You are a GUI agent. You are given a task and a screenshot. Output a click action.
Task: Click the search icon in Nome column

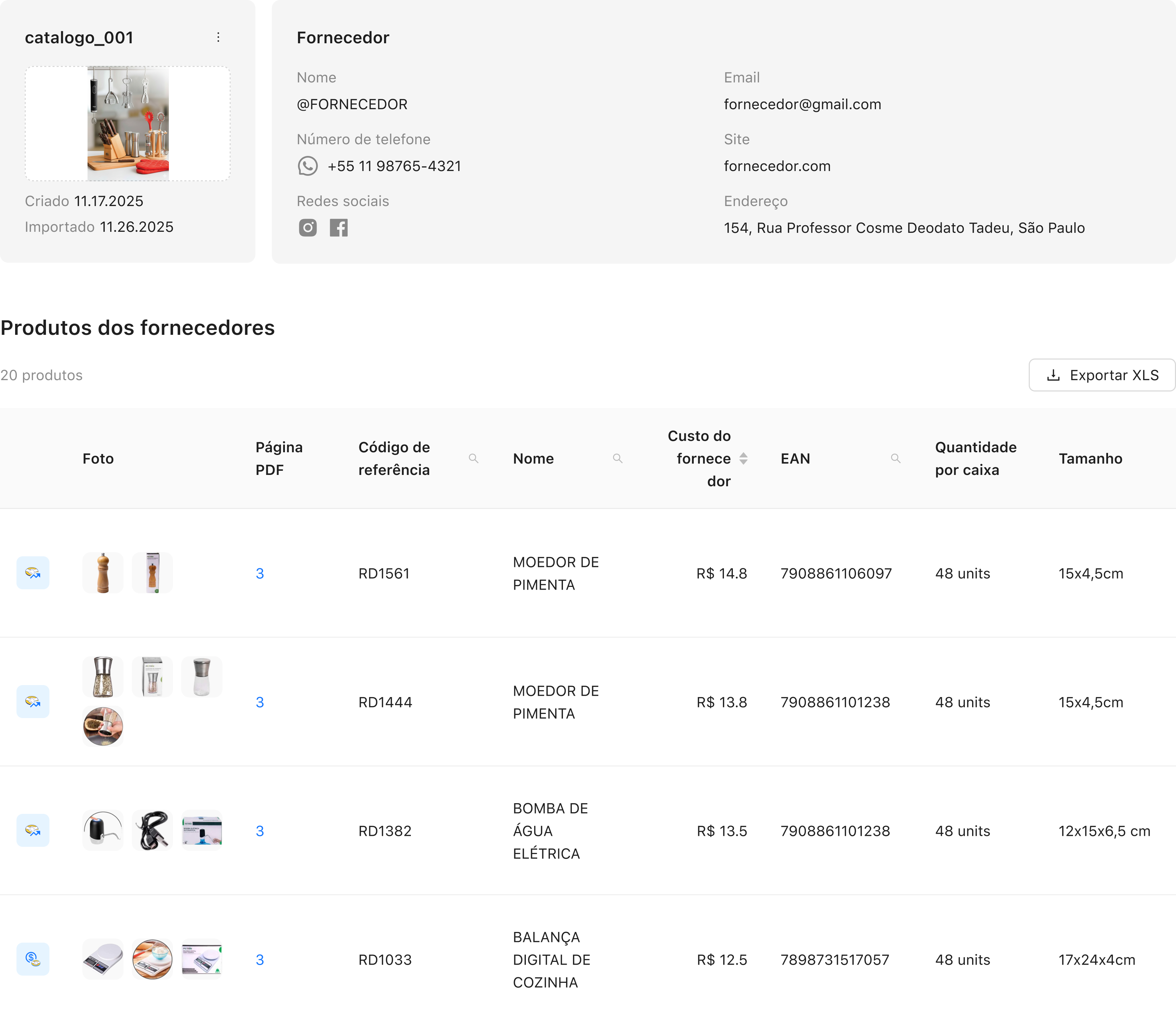[617, 458]
